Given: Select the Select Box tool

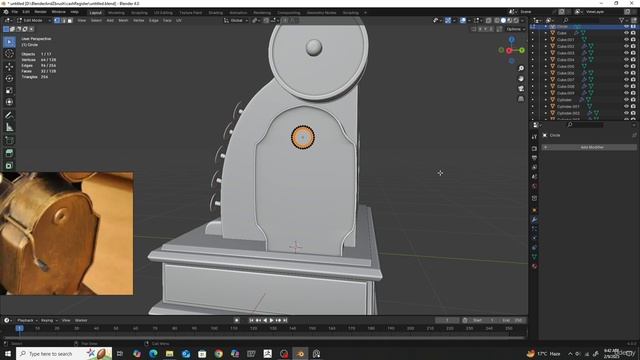Looking at the screenshot, I should pyautogui.click(x=9, y=42).
